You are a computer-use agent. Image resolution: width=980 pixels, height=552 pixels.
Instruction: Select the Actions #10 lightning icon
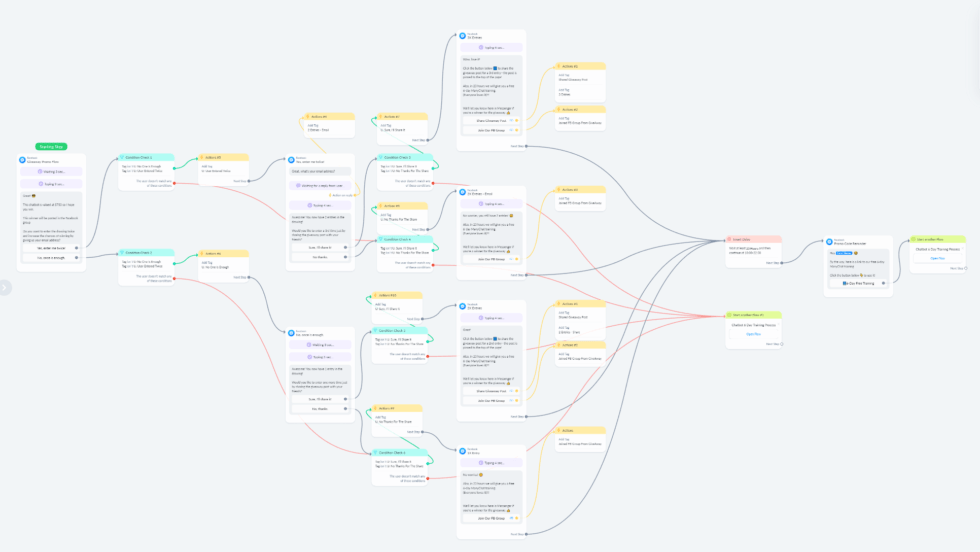(x=376, y=295)
